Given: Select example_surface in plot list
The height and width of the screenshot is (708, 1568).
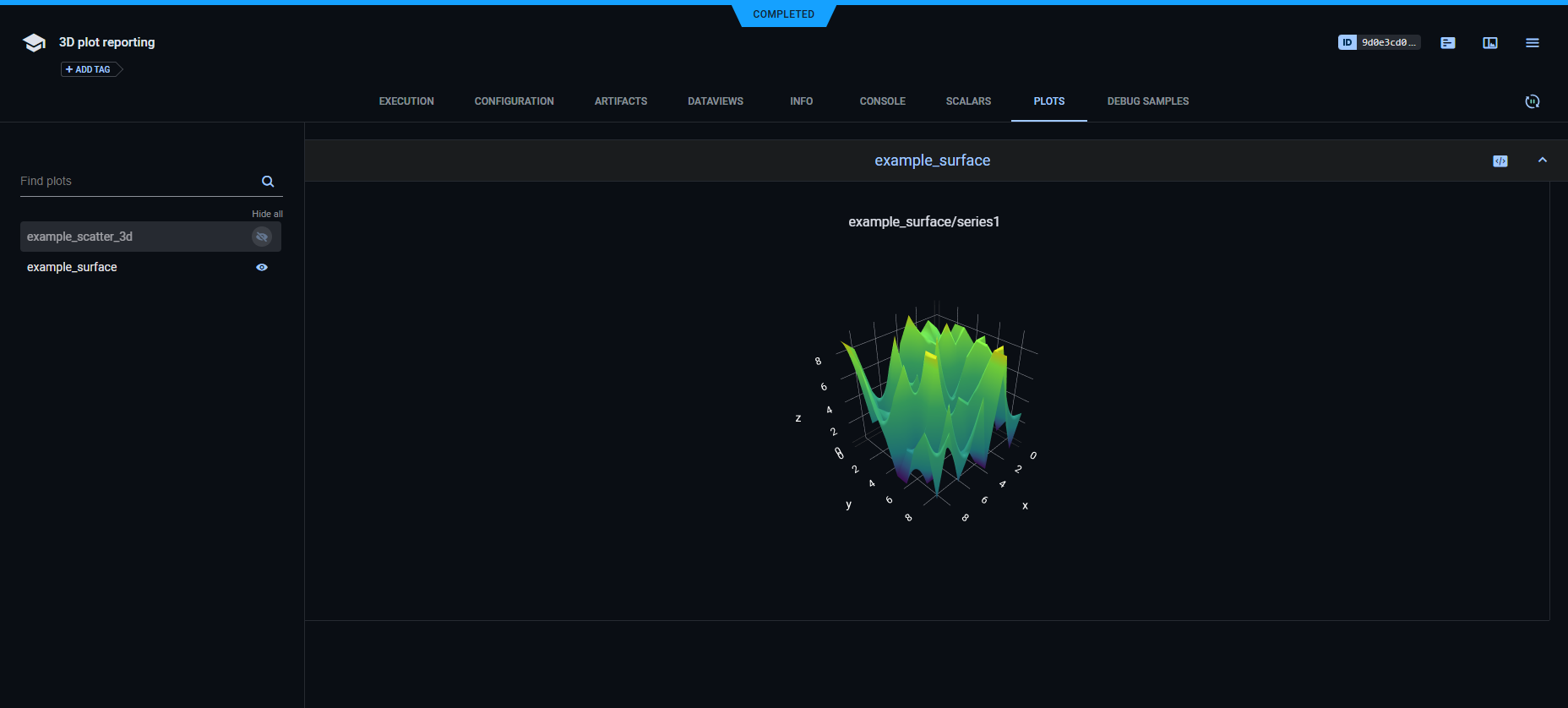Looking at the screenshot, I should click(x=73, y=267).
